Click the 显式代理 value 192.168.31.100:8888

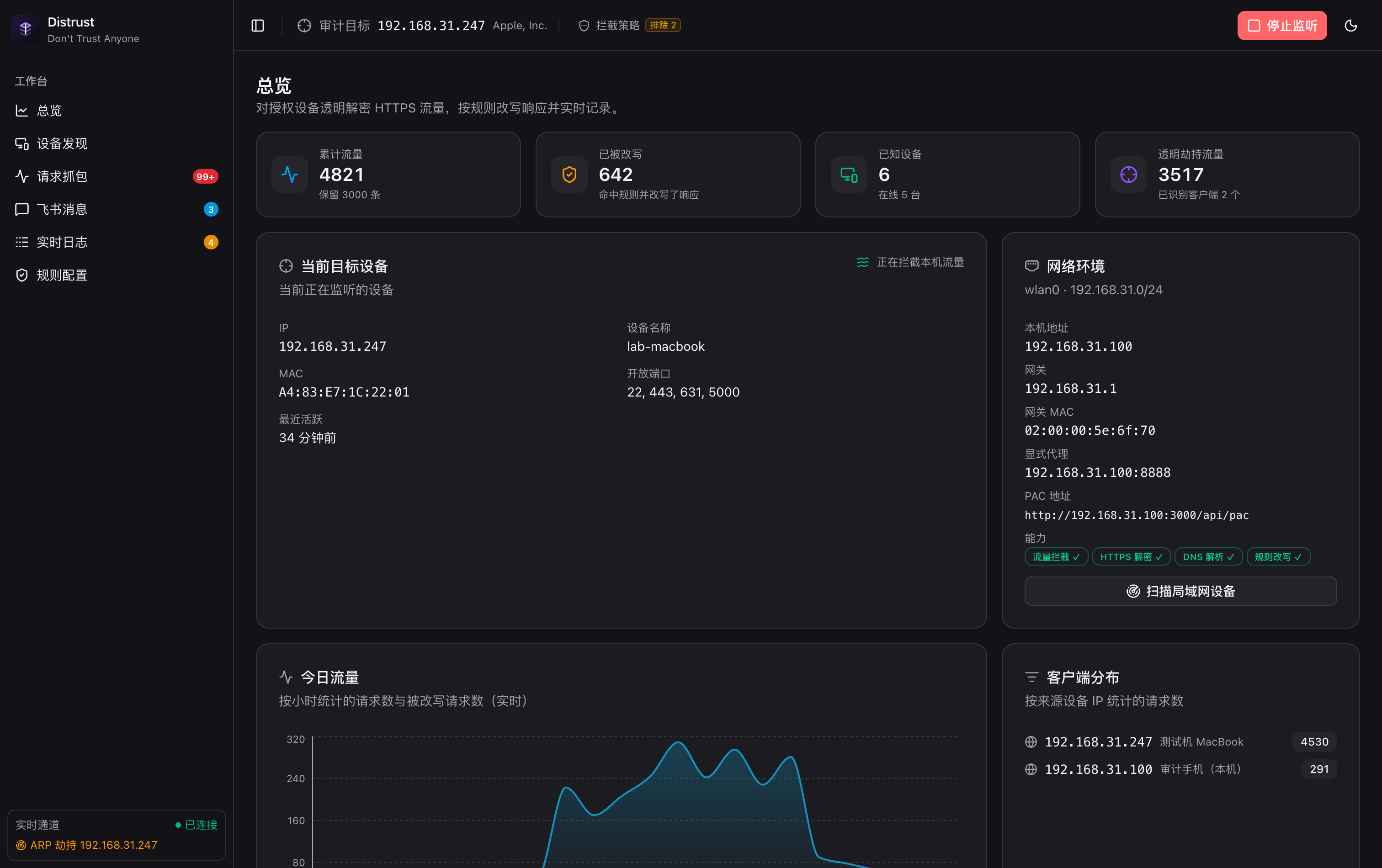click(x=1097, y=472)
